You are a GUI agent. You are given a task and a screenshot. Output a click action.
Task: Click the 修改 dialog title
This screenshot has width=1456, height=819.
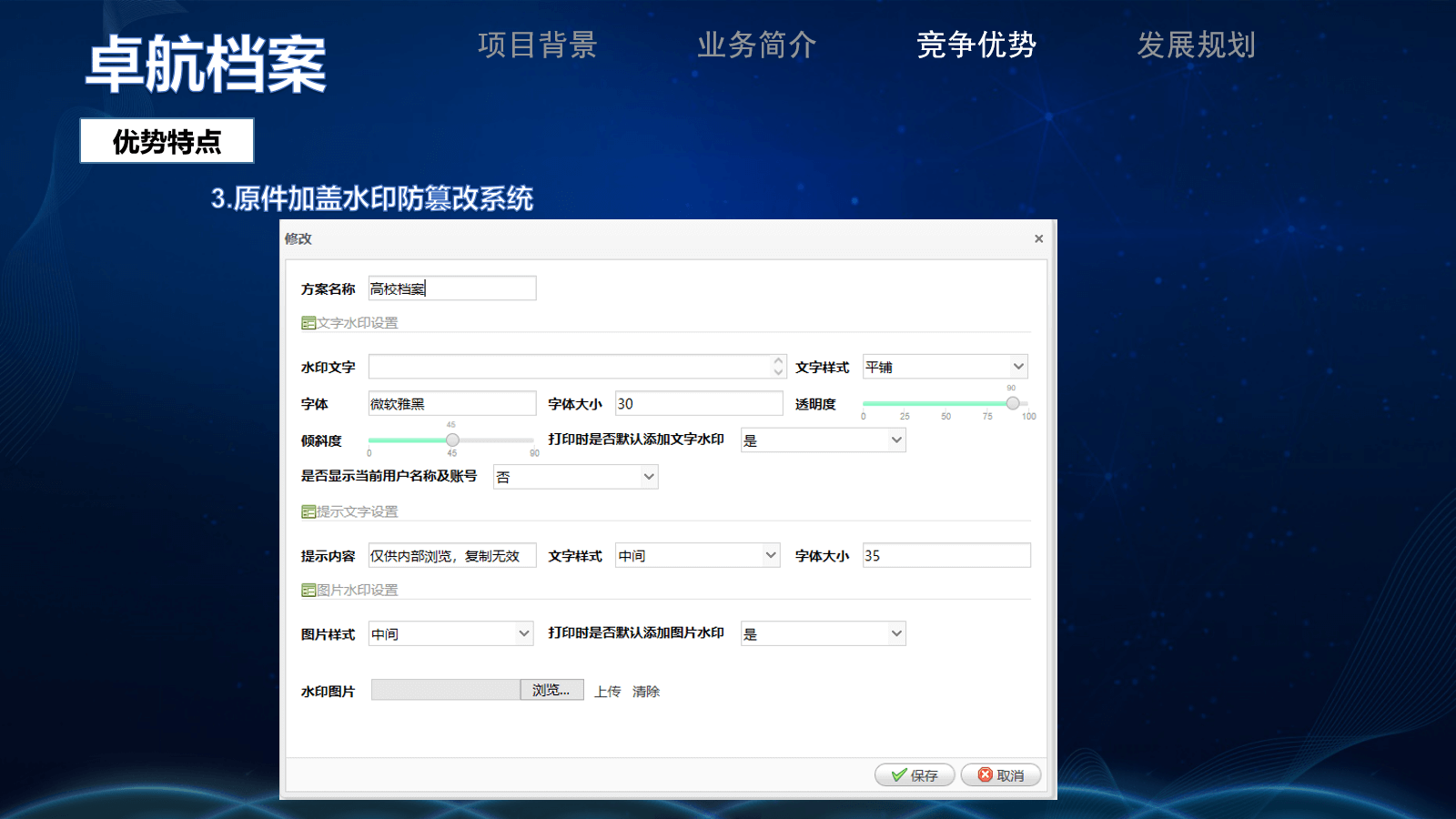(x=298, y=238)
